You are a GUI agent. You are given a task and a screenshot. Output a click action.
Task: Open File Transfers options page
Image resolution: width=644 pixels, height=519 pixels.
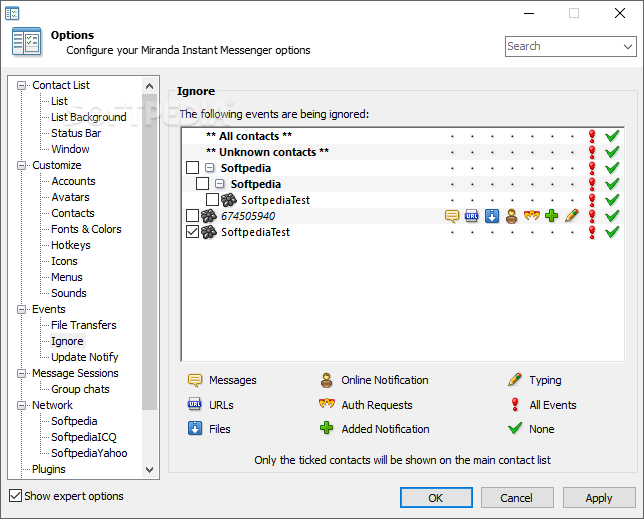click(x=84, y=325)
